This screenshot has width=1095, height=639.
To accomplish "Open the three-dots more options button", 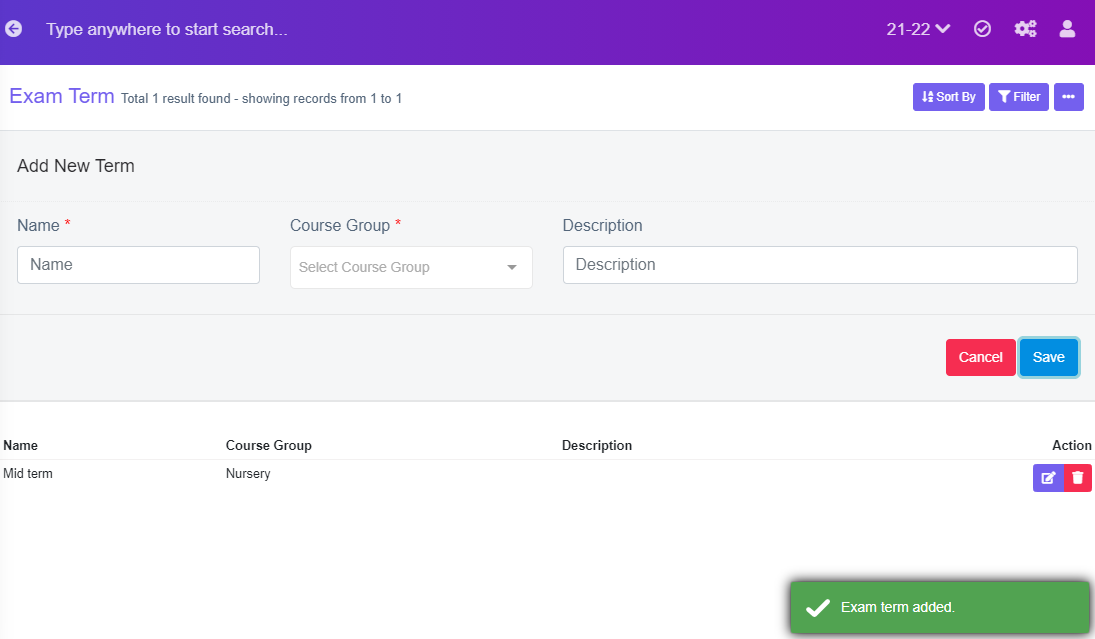I will (x=1068, y=97).
